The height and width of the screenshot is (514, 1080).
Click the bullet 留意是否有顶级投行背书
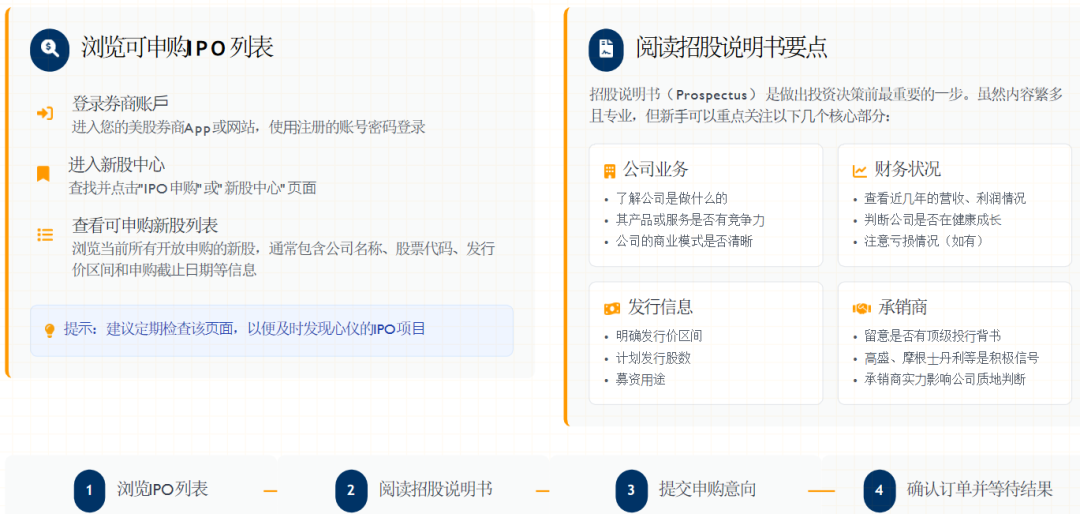[933, 337]
